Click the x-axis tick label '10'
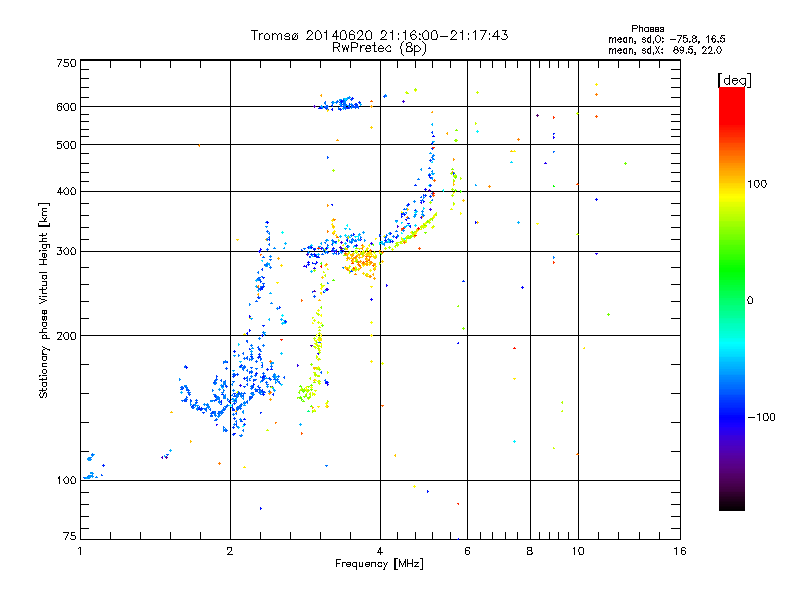This screenshot has height=600, width=800. coord(578,551)
